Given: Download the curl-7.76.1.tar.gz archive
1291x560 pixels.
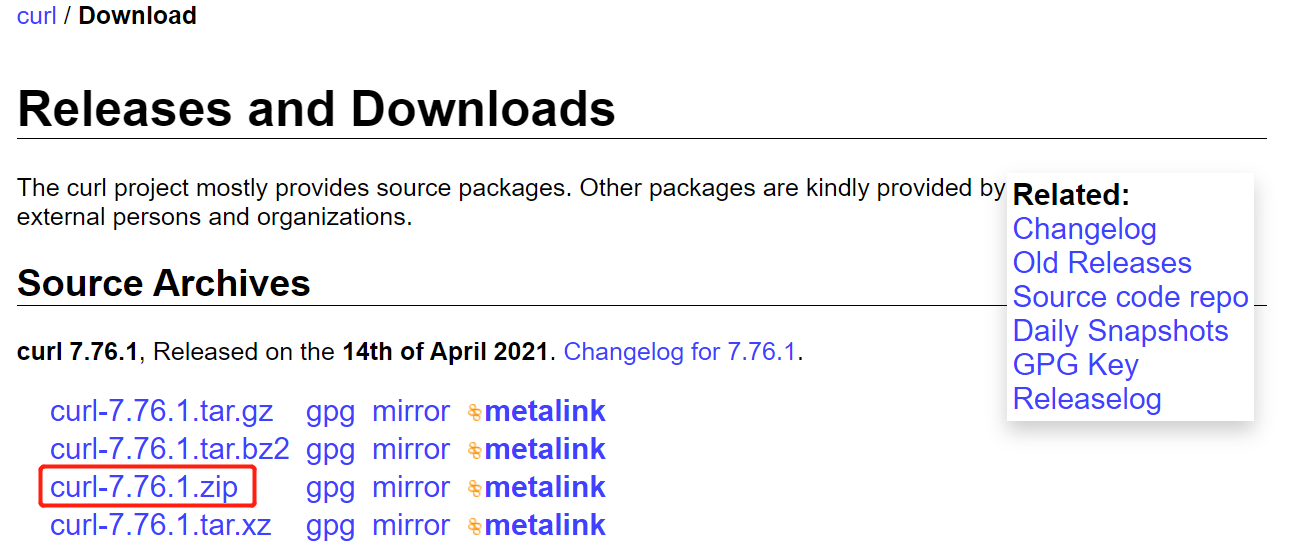Looking at the screenshot, I should (x=161, y=412).
